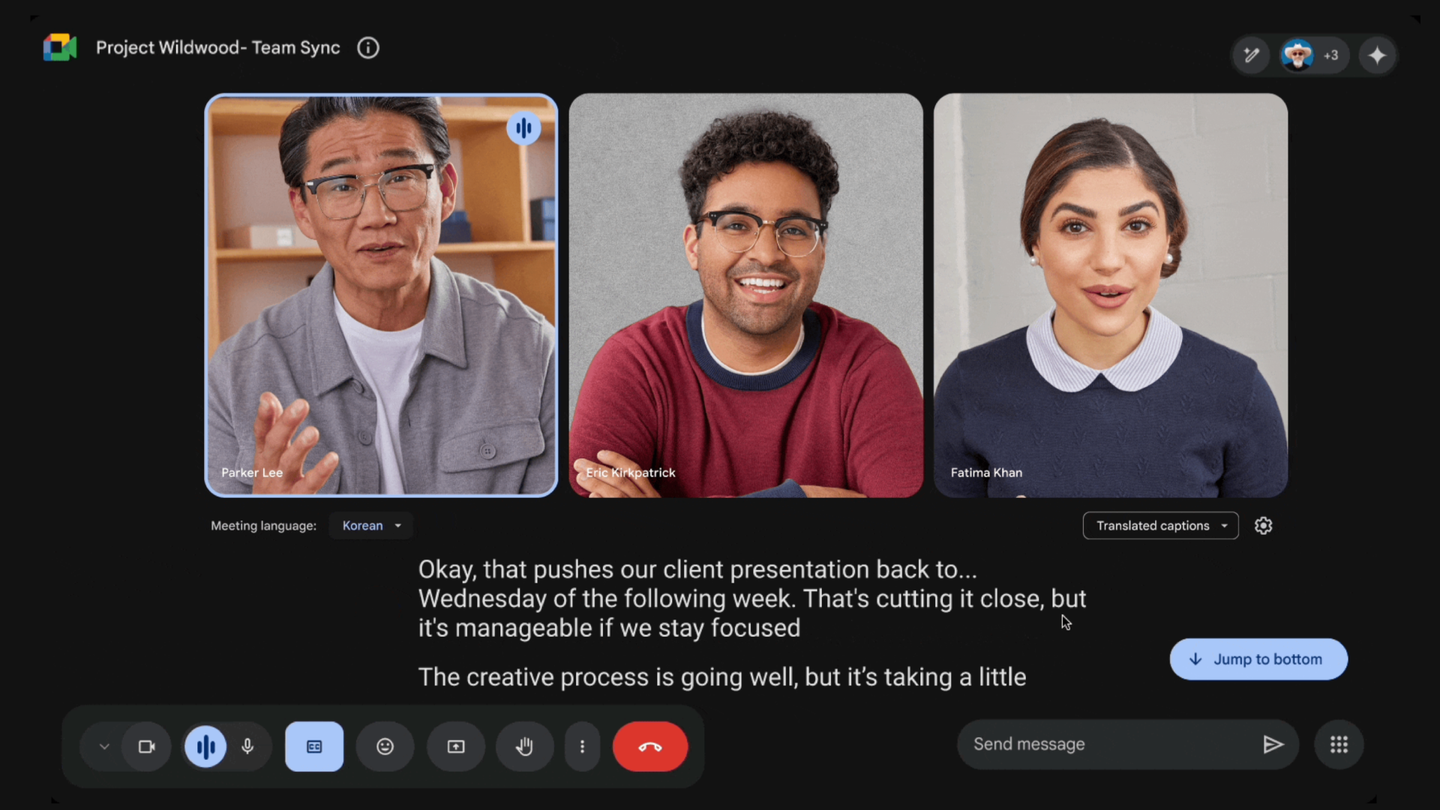Open the apps grid icon

click(1338, 744)
